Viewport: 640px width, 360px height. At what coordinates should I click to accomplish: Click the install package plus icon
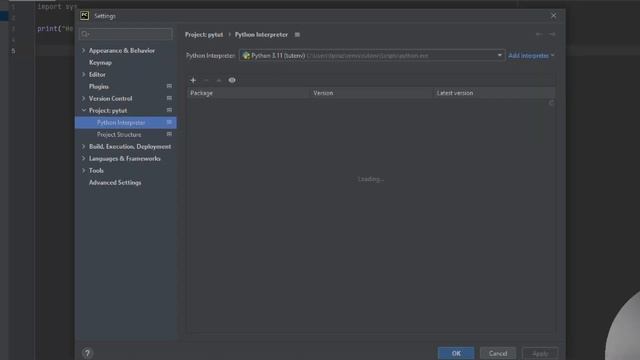point(193,80)
